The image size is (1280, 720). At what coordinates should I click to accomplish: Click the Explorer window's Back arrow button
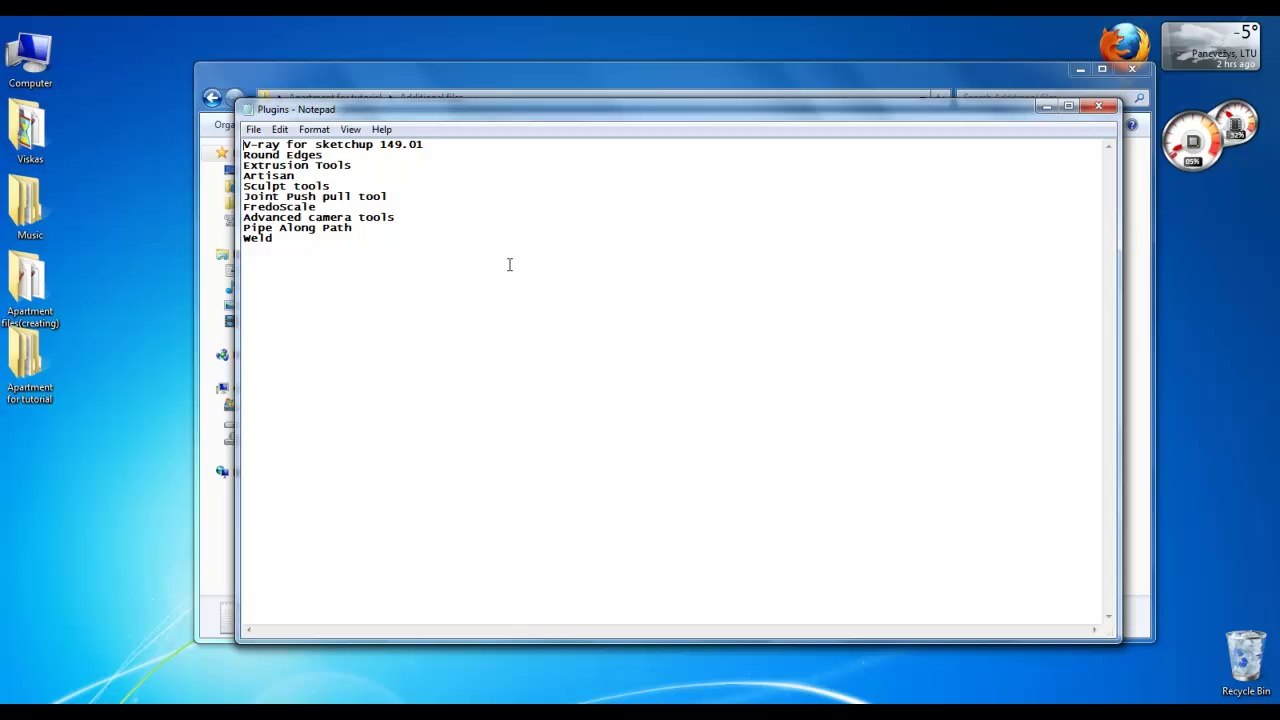click(x=212, y=98)
